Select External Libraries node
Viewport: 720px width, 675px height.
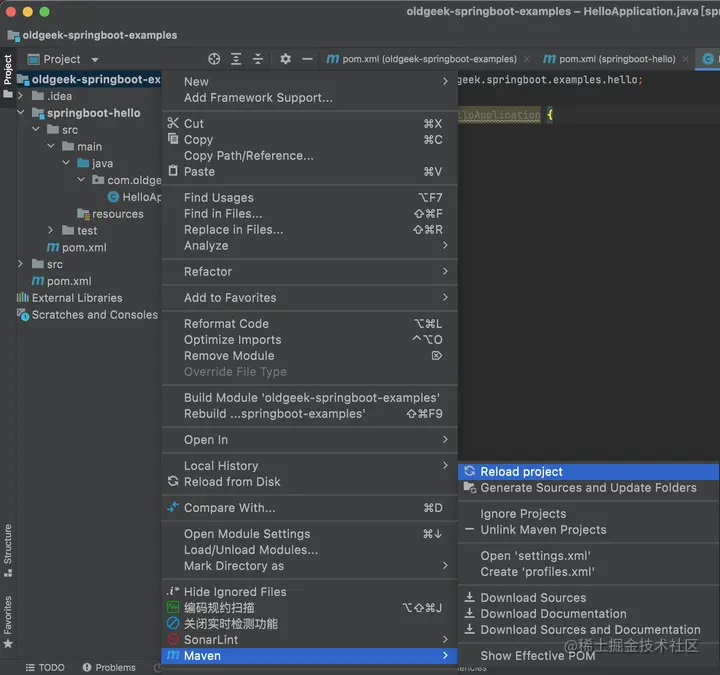pos(70,298)
